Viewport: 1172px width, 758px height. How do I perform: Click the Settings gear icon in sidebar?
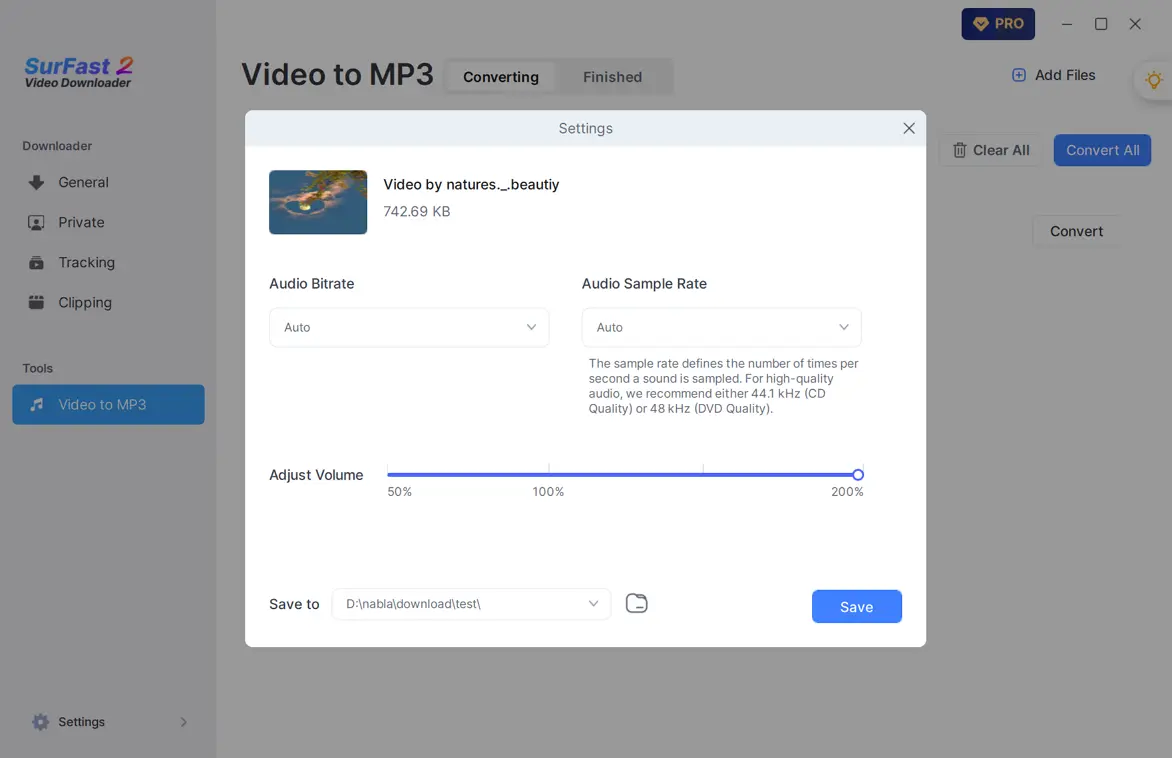pyautogui.click(x=40, y=721)
